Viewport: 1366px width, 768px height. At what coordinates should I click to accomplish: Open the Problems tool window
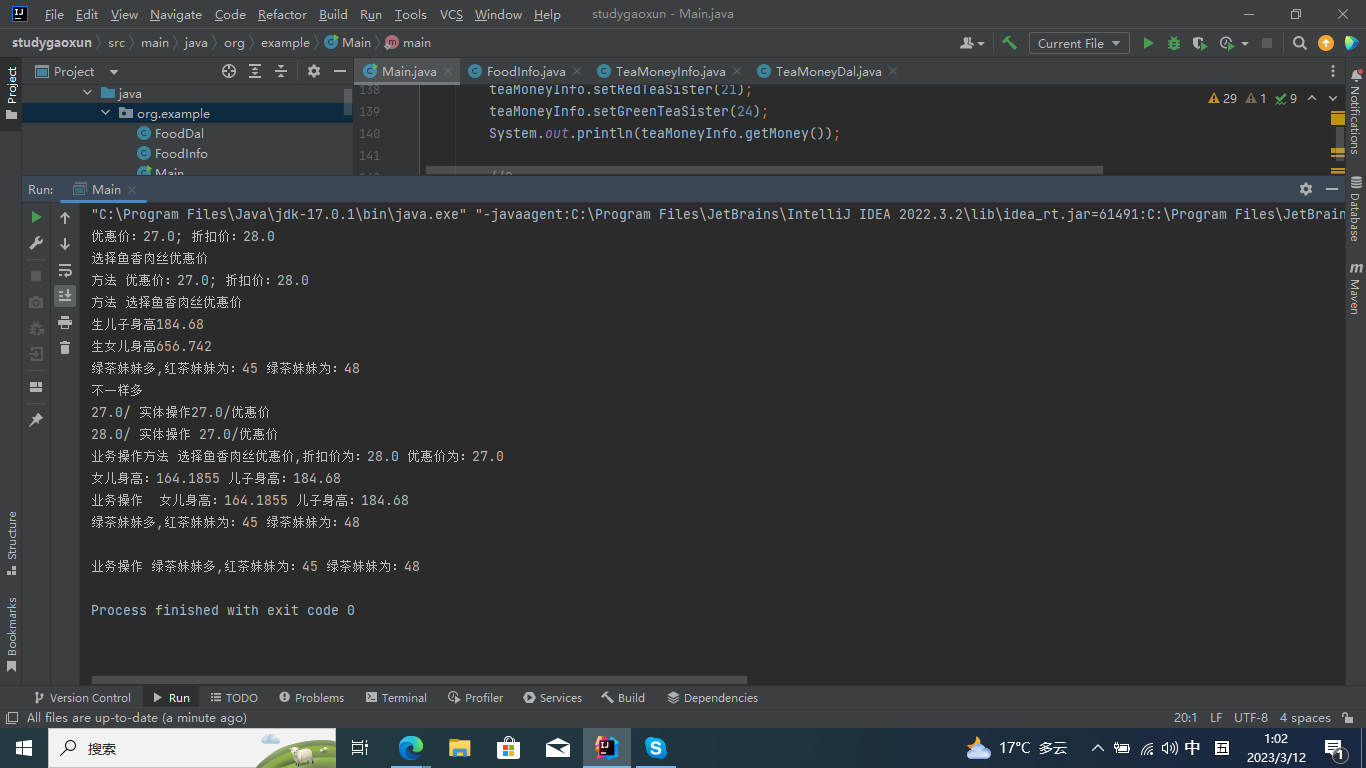[312, 697]
